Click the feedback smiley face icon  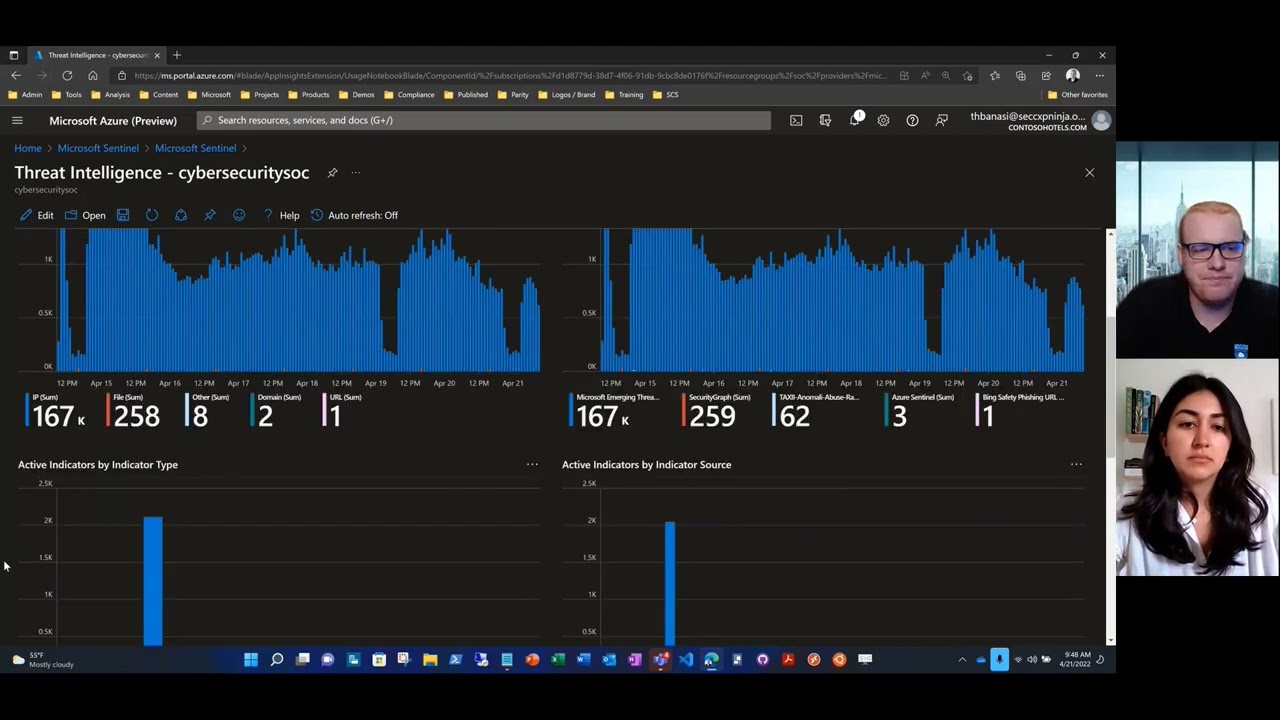(x=239, y=215)
